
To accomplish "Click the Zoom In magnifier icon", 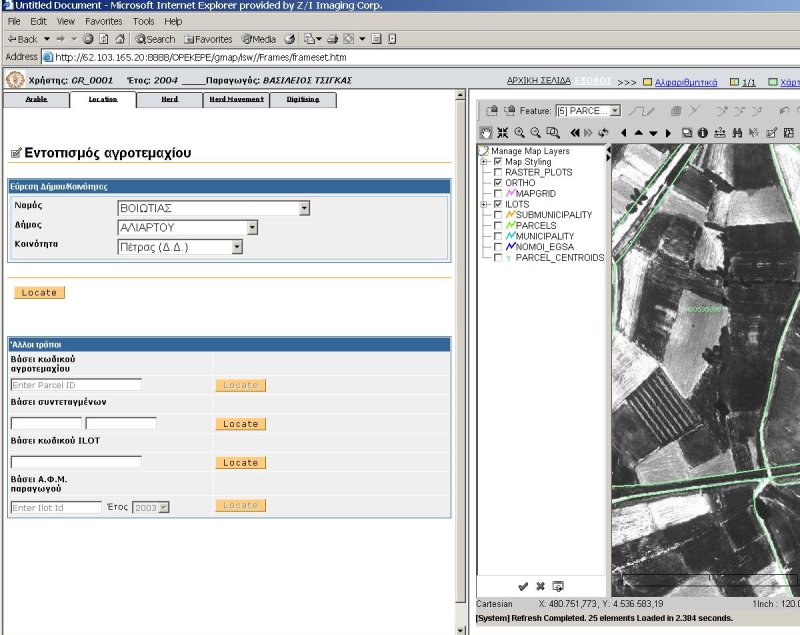I will coord(519,132).
